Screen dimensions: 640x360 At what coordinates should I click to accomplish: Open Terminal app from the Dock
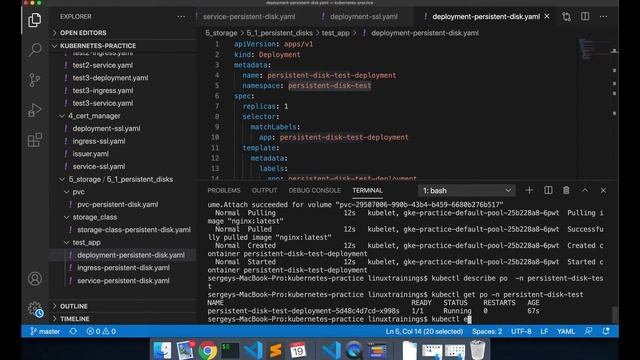pyautogui.click(x=230, y=350)
